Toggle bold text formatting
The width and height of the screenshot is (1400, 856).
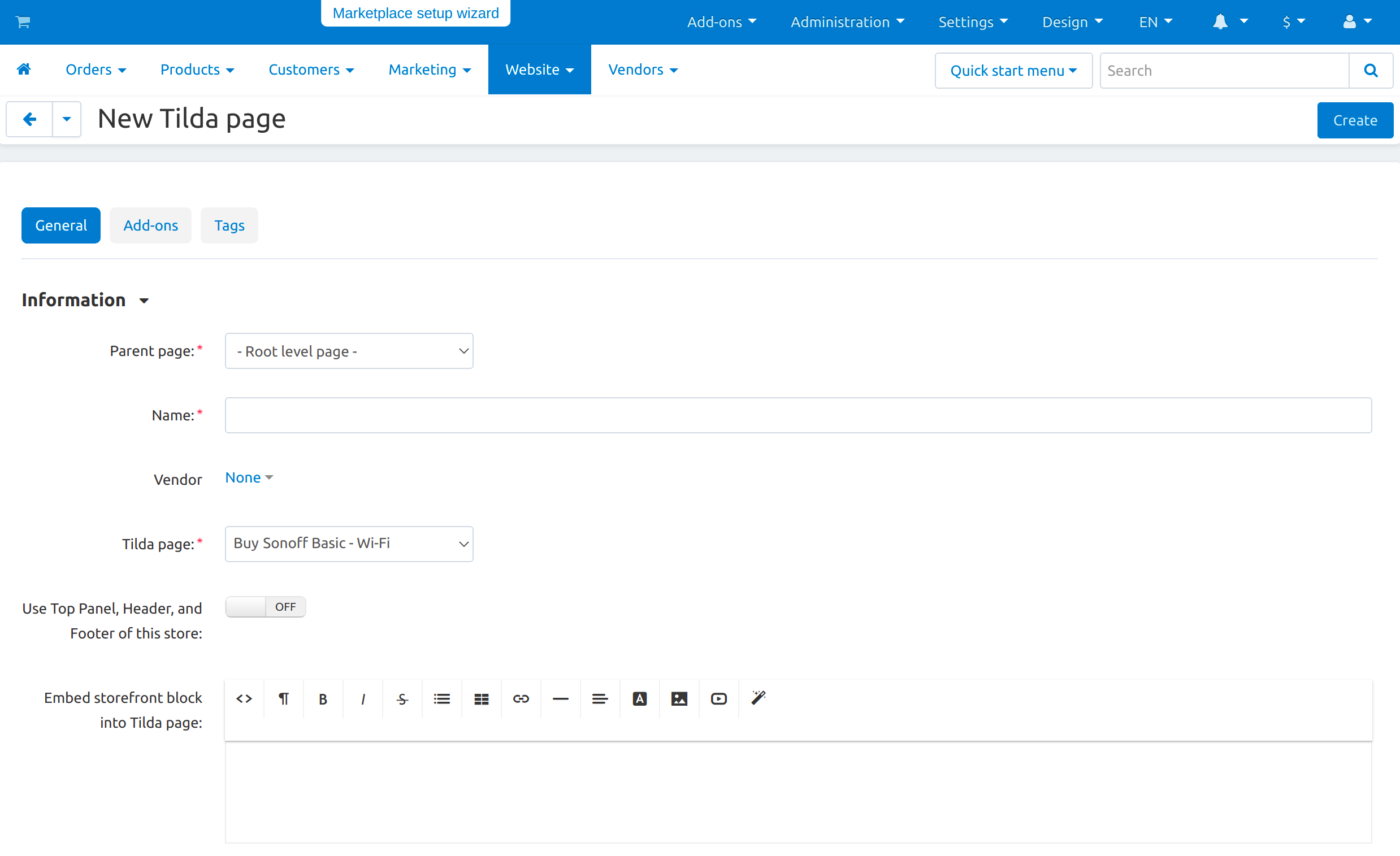coord(322,698)
